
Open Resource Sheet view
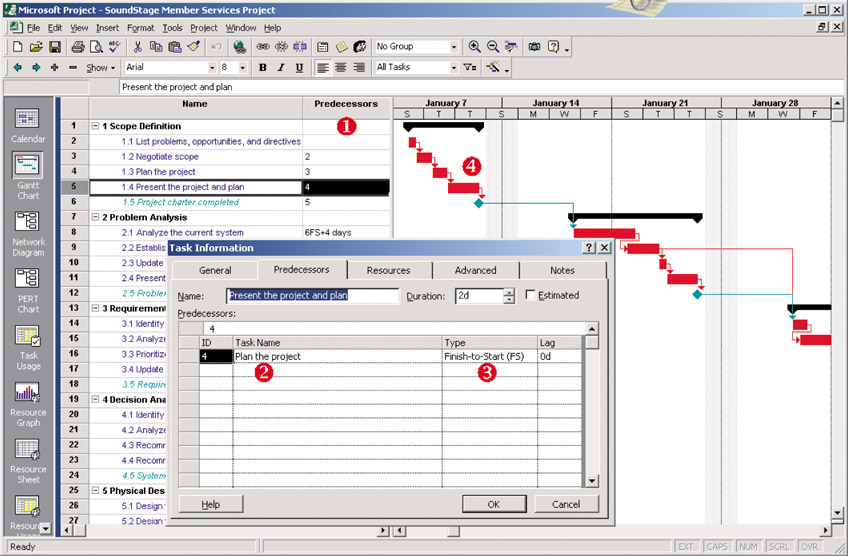pyautogui.click(x=28, y=461)
